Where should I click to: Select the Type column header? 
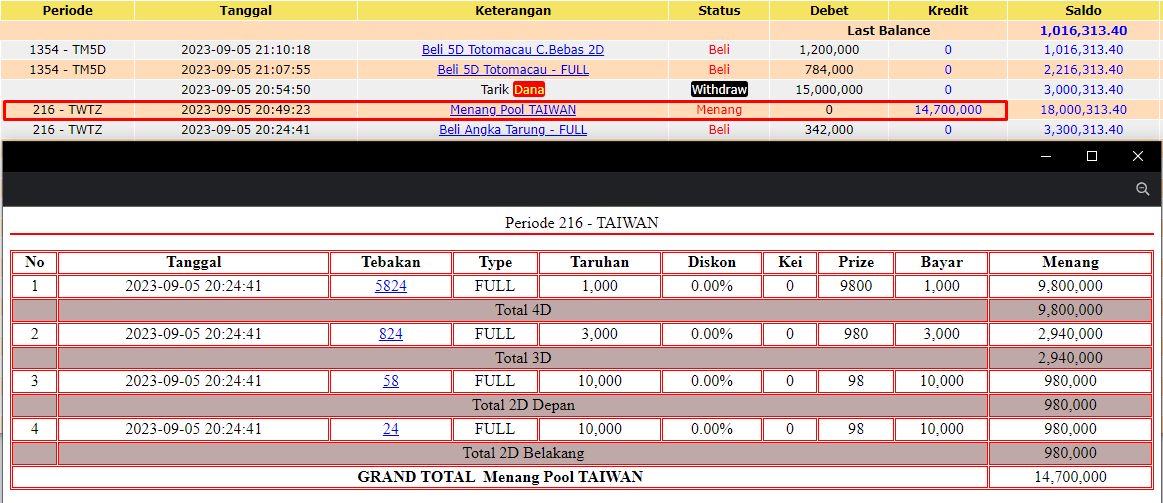coord(495,263)
